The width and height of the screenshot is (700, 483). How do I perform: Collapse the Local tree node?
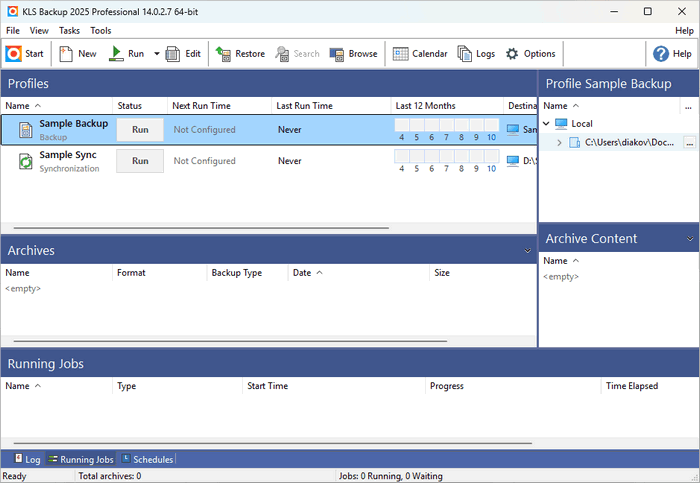coord(546,123)
